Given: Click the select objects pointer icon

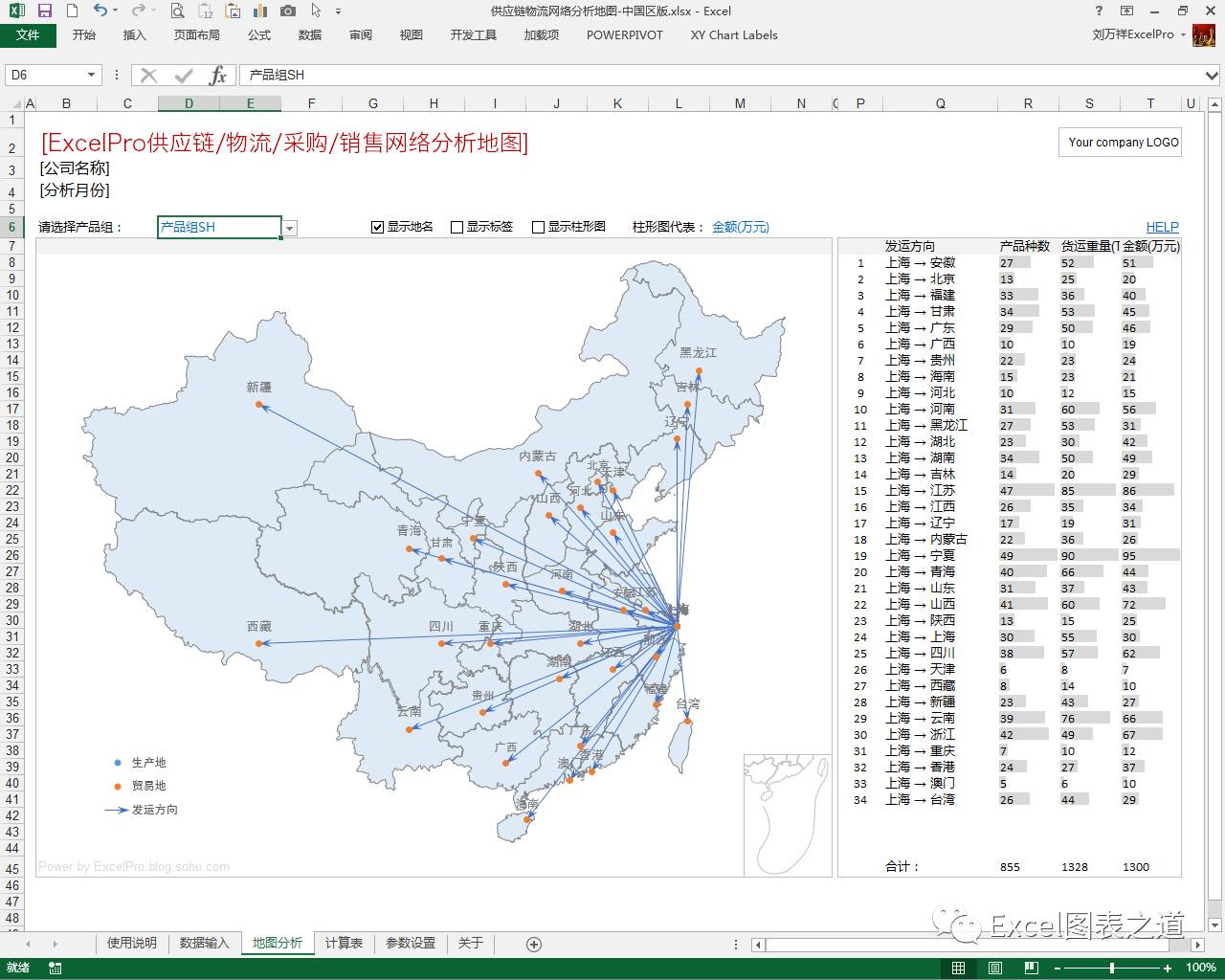Looking at the screenshot, I should coord(317,11).
